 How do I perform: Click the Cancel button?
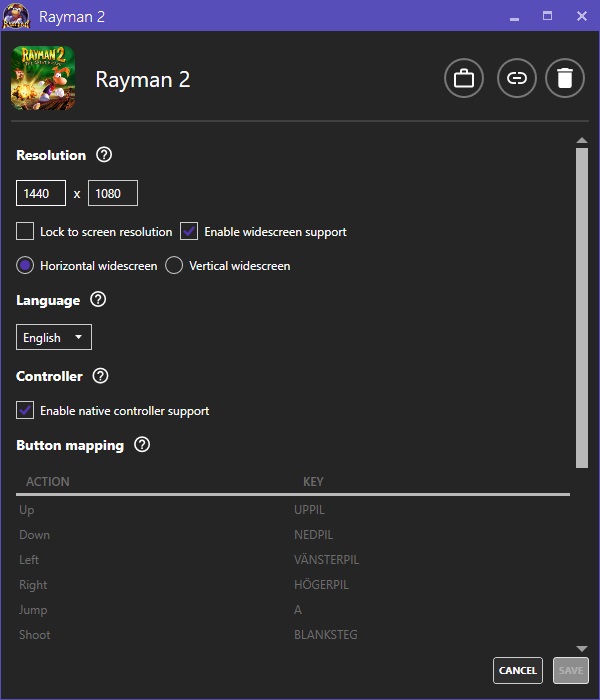click(518, 671)
